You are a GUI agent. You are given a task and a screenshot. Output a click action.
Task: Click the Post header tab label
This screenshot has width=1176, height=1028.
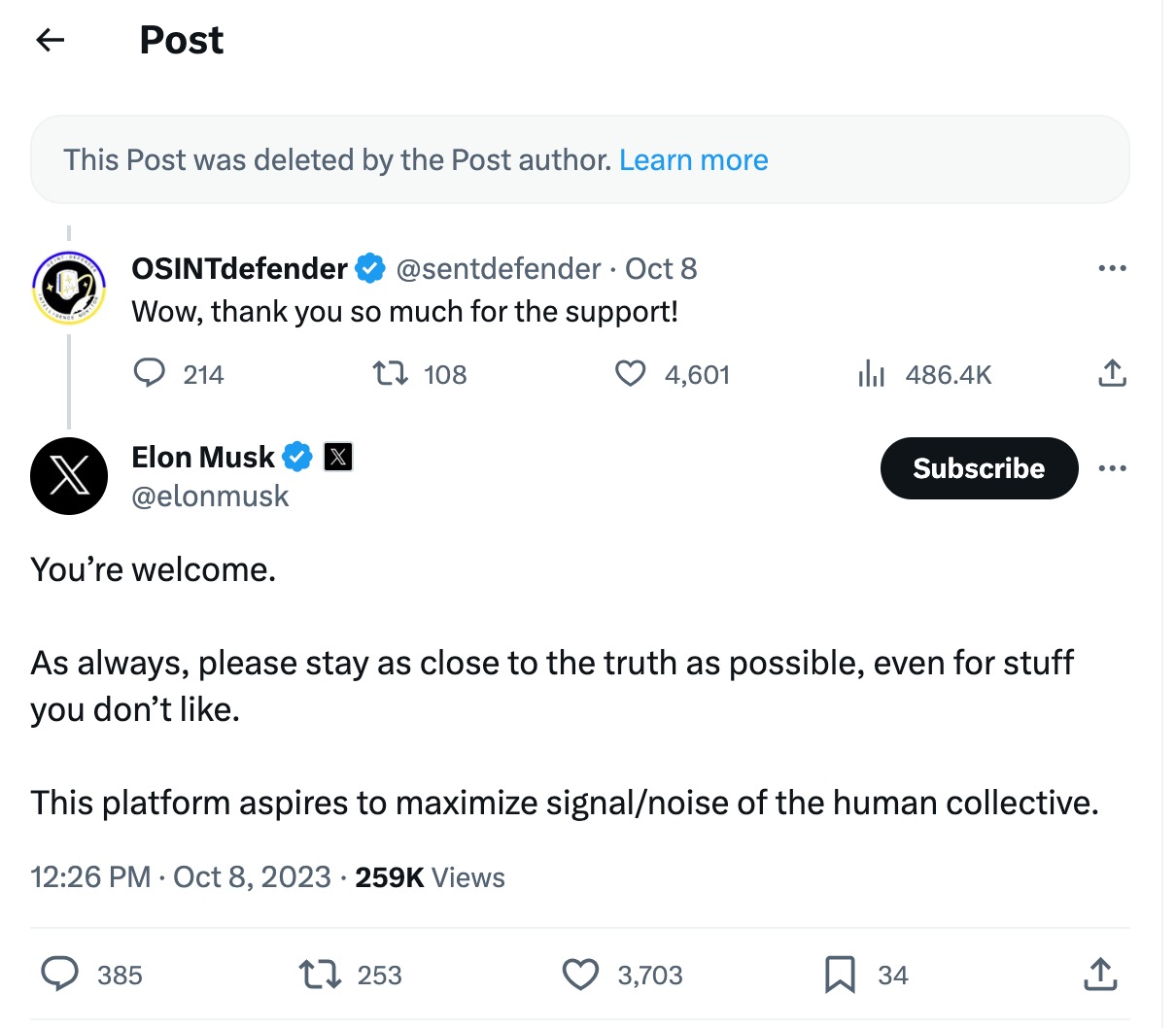(181, 39)
